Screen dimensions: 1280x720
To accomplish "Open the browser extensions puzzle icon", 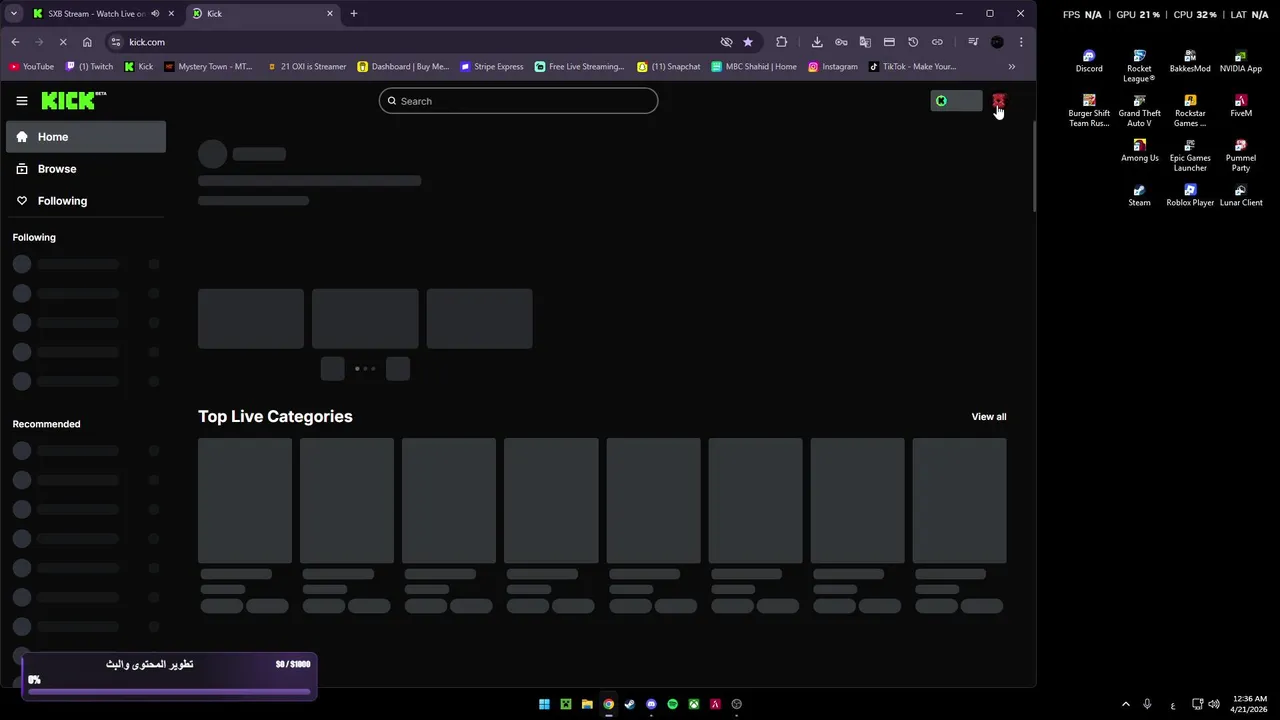I will coord(782,42).
